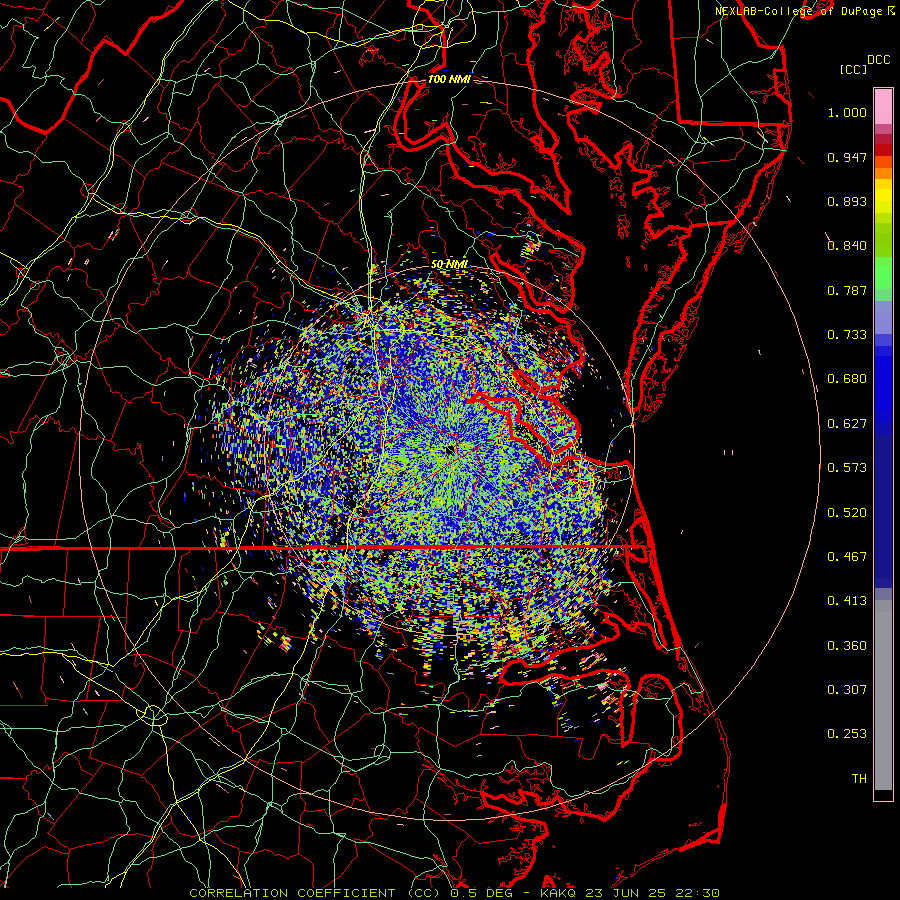Image resolution: width=900 pixels, height=900 pixels.
Task: Select the 0.733 legend value
Action: coord(847,335)
